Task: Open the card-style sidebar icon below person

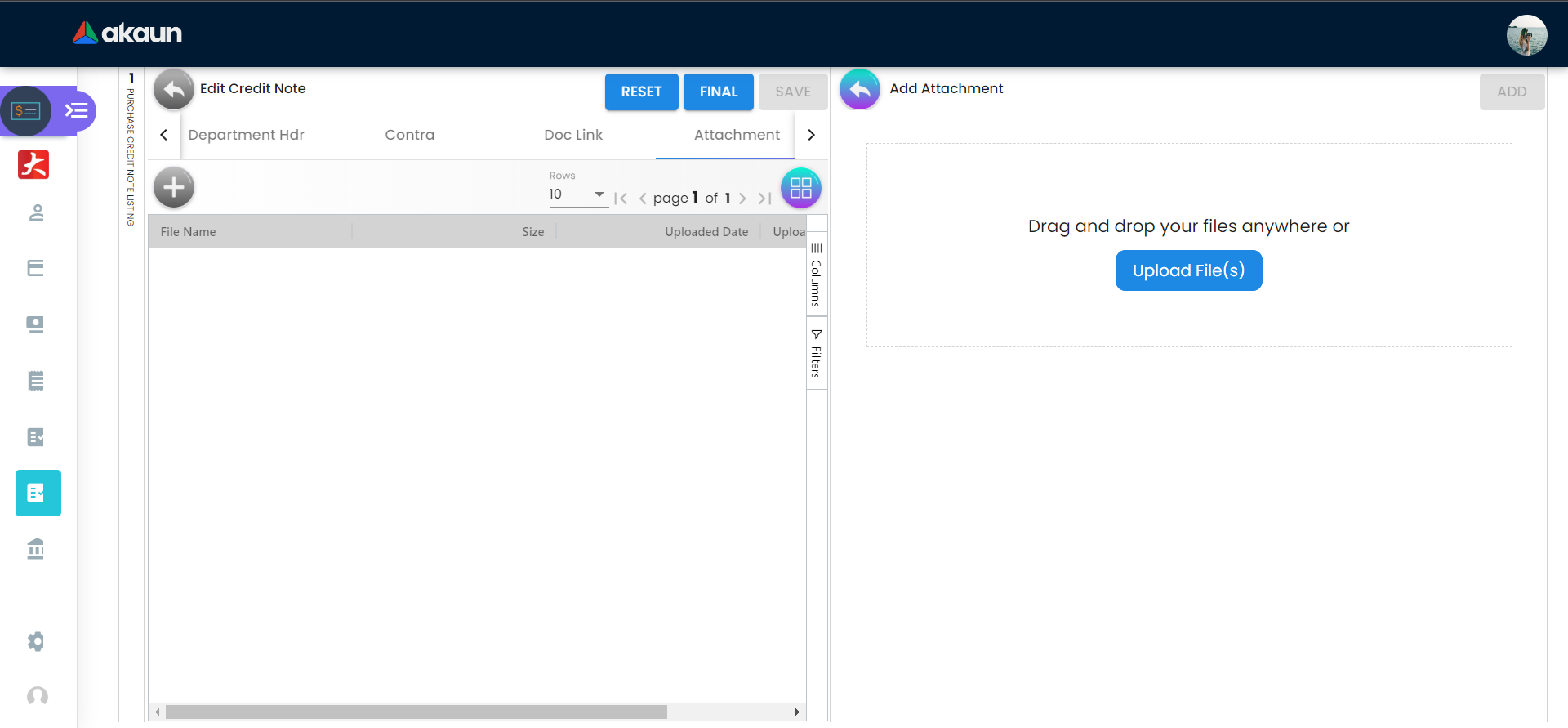Action: tap(36, 268)
